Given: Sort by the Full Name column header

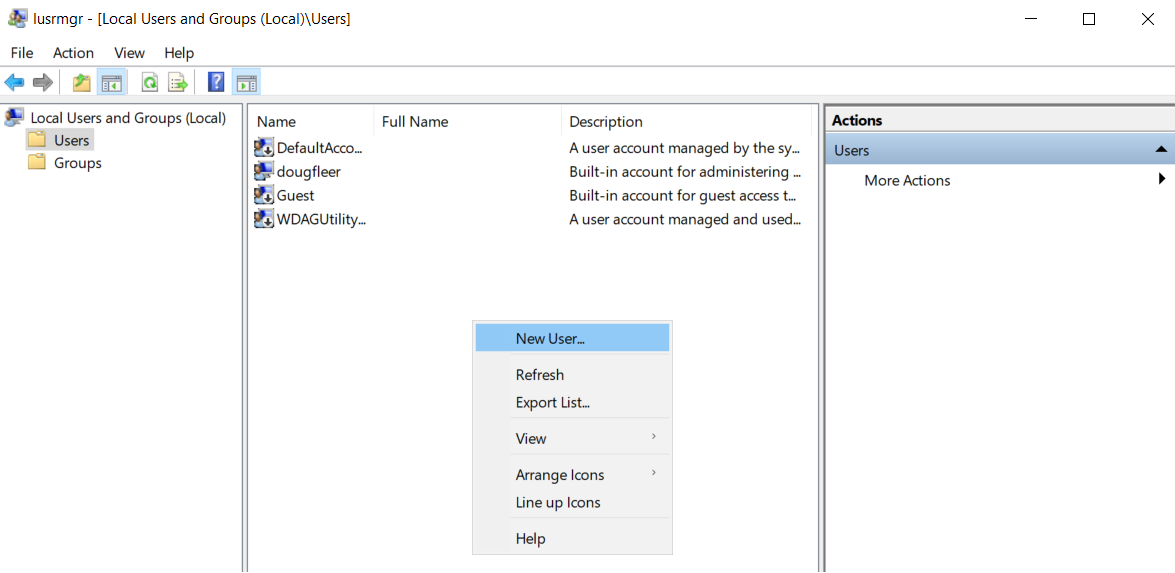Looking at the screenshot, I should [468, 121].
